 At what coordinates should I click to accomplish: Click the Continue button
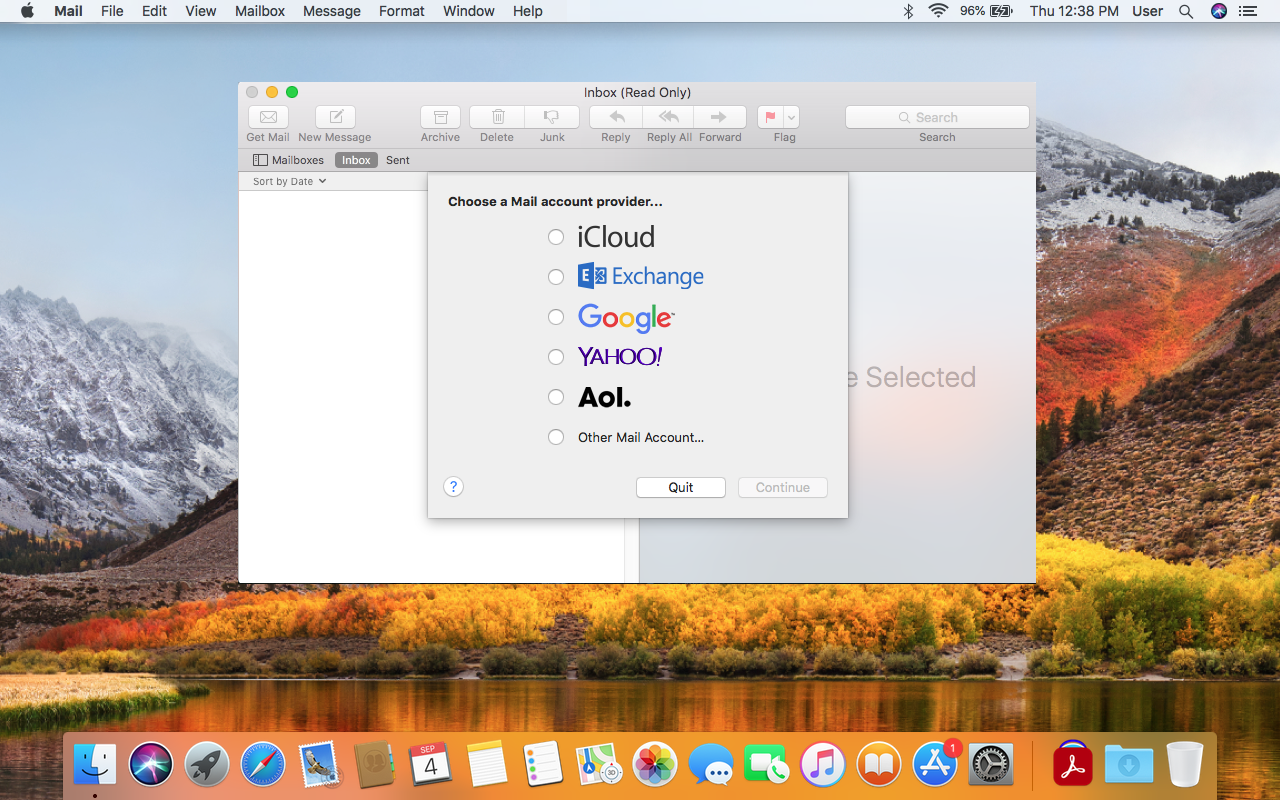tap(783, 488)
